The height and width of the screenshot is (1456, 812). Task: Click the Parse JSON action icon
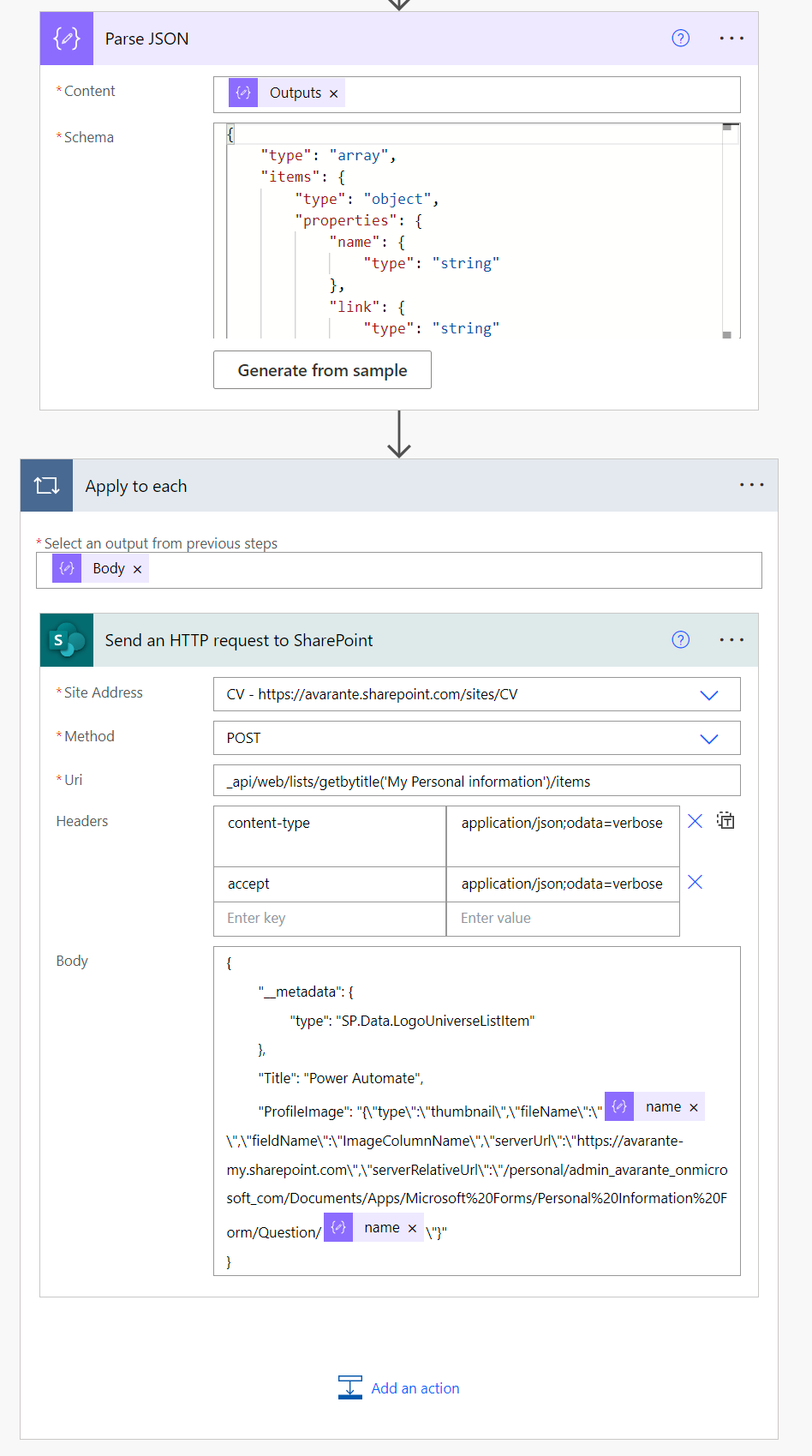point(67,39)
